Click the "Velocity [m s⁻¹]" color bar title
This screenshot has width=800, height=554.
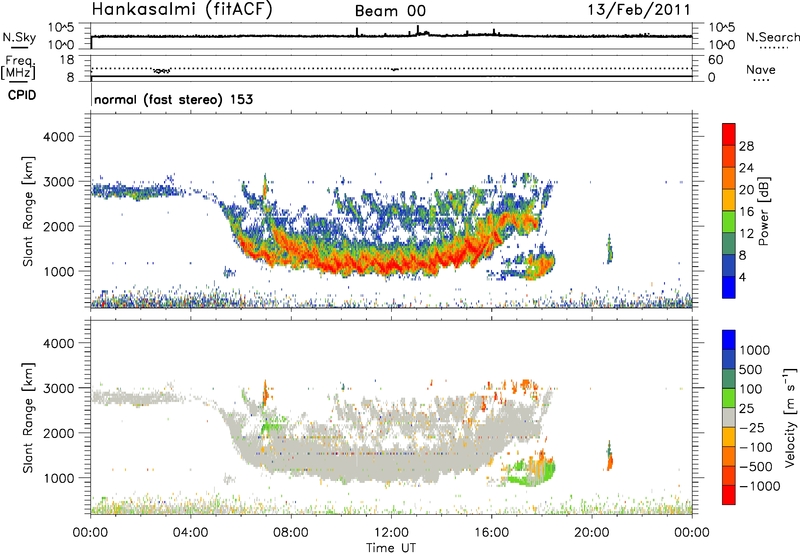coord(789,417)
